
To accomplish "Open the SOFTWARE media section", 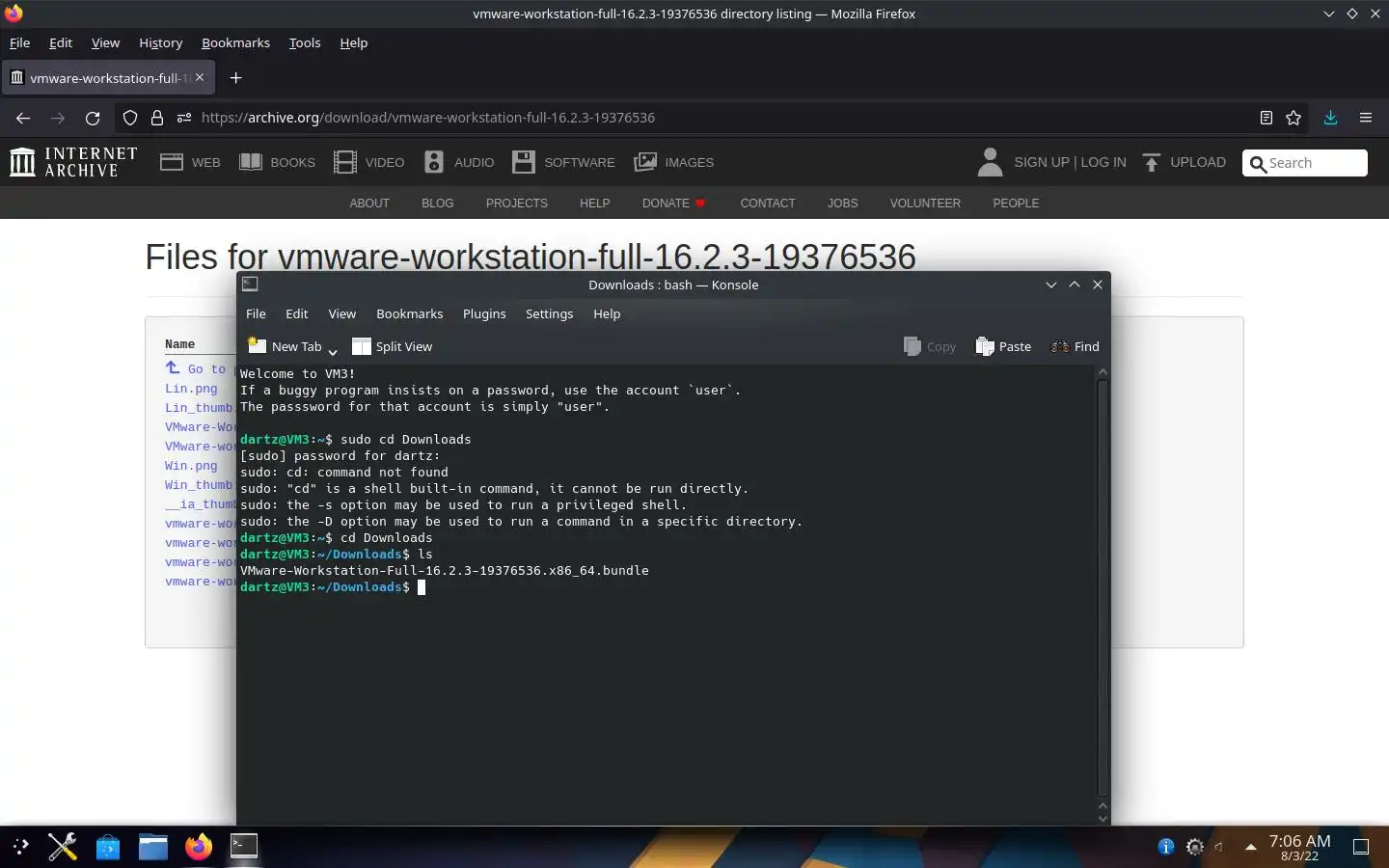I will coord(563,162).
